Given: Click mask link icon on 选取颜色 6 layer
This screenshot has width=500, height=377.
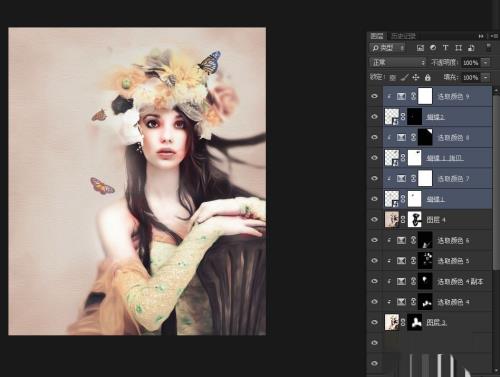Looking at the screenshot, I should pyautogui.click(x=413, y=240).
